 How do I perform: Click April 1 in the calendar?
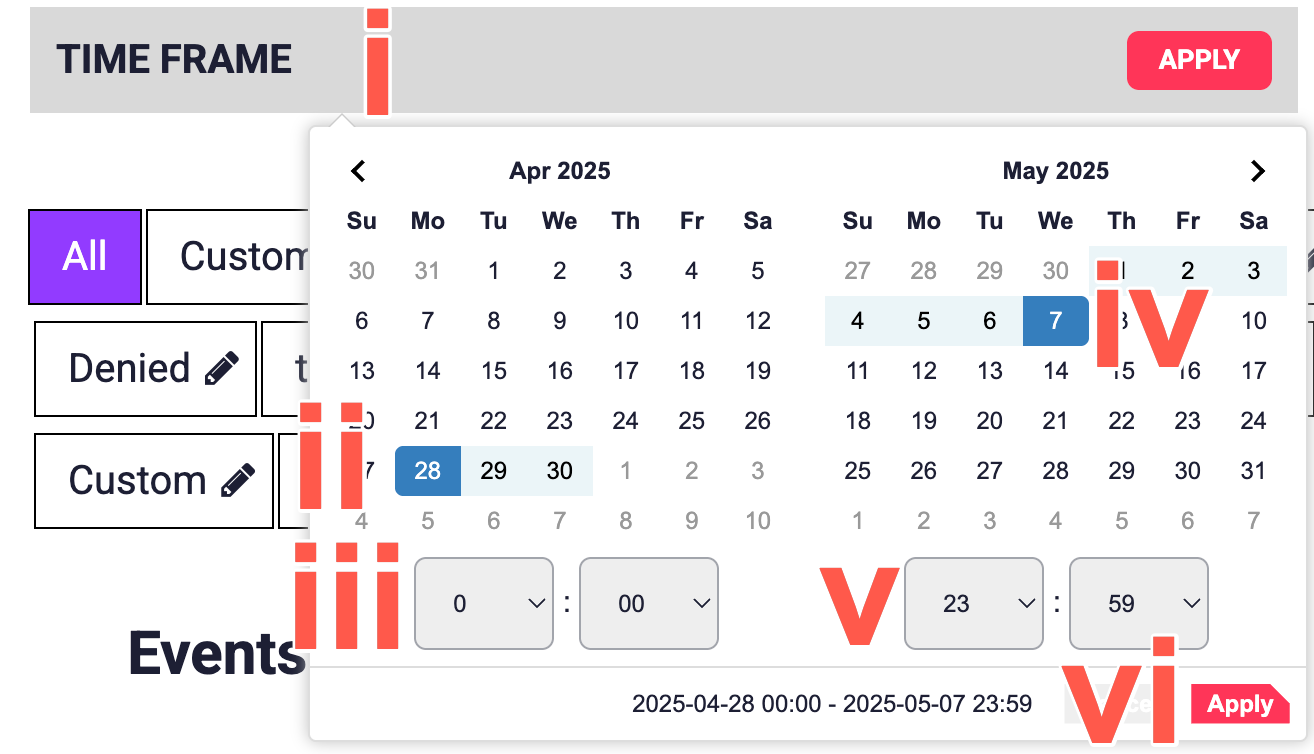click(x=494, y=271)
